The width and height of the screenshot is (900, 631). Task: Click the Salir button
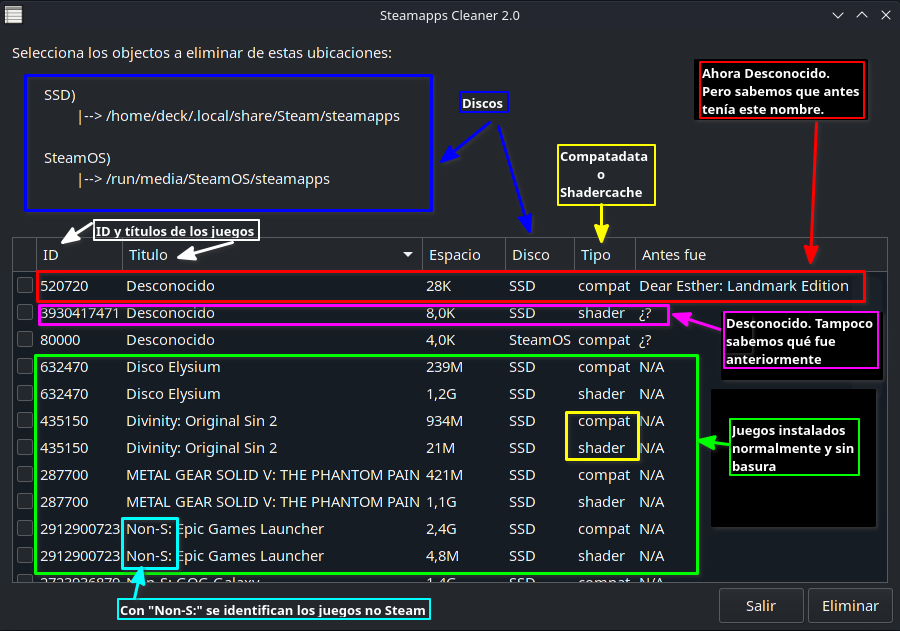[761, 606]
